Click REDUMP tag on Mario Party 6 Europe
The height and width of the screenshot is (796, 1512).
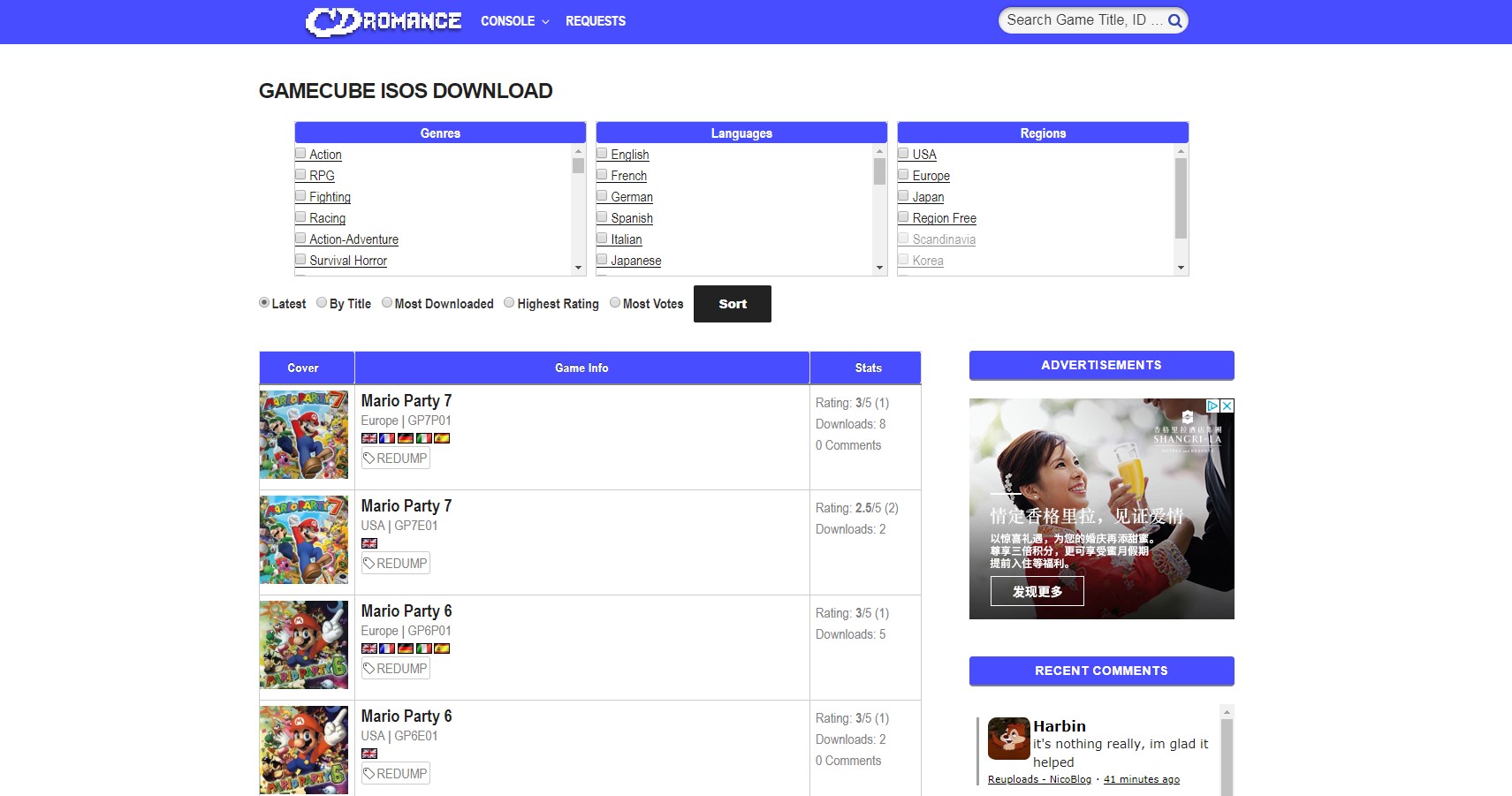tap(395, 669)
